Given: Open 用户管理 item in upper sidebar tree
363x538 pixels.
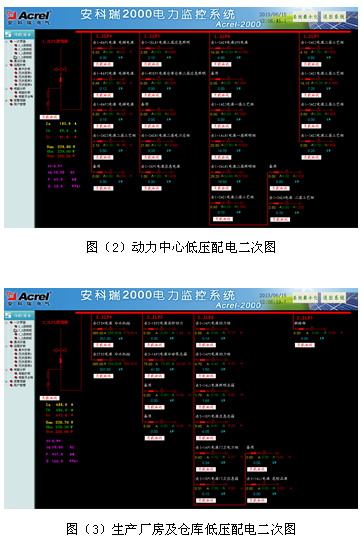Looking at the screenshot, I should [19, 104].
